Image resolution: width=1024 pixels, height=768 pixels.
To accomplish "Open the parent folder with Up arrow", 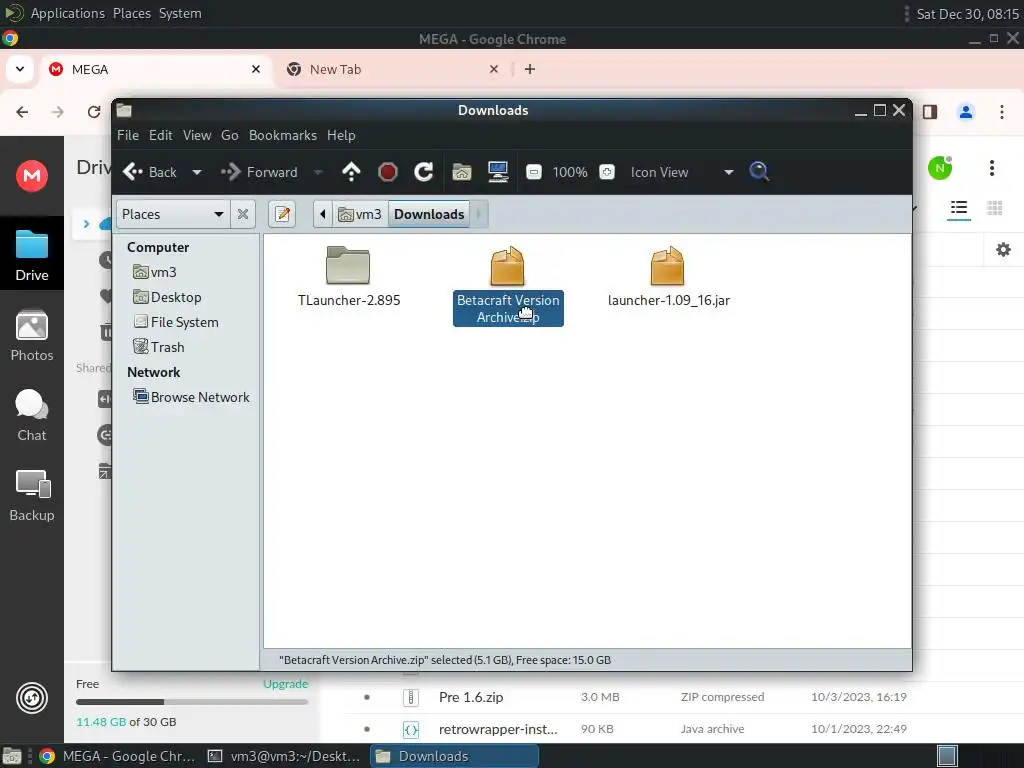I will (x=351, y=172).
